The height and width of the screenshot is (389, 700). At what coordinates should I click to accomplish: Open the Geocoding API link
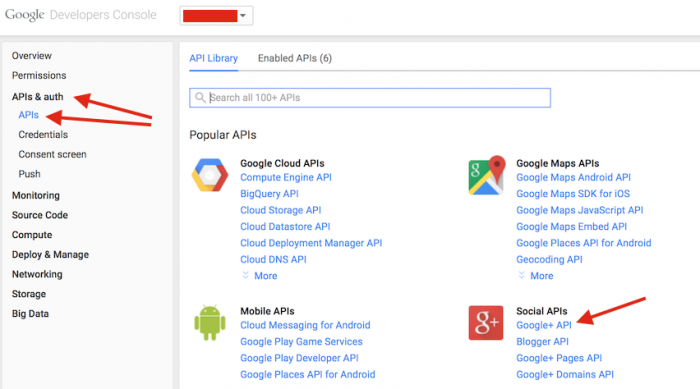click(x=549, y=259)
